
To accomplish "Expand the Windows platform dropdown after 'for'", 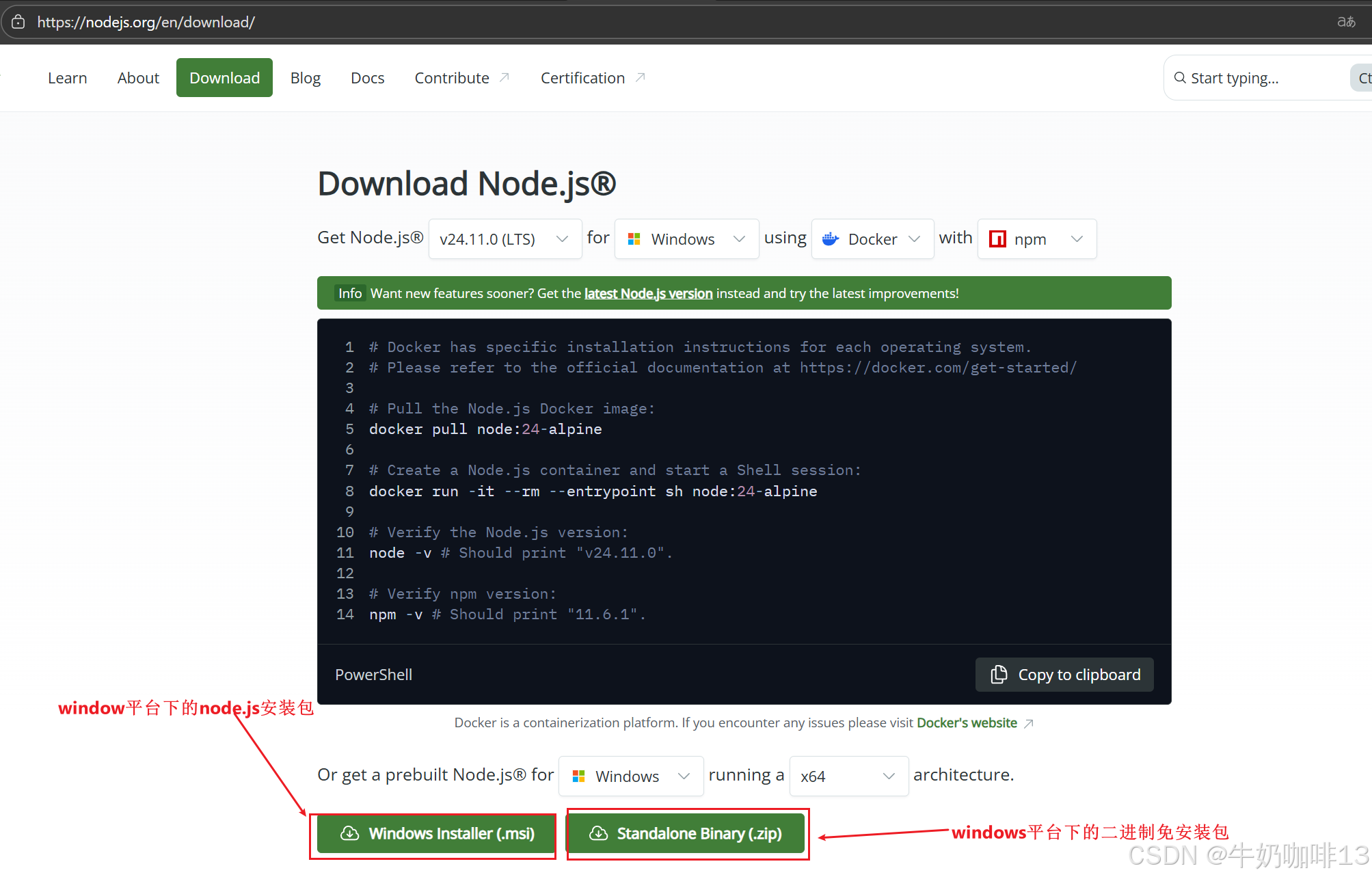I will 686,239.
